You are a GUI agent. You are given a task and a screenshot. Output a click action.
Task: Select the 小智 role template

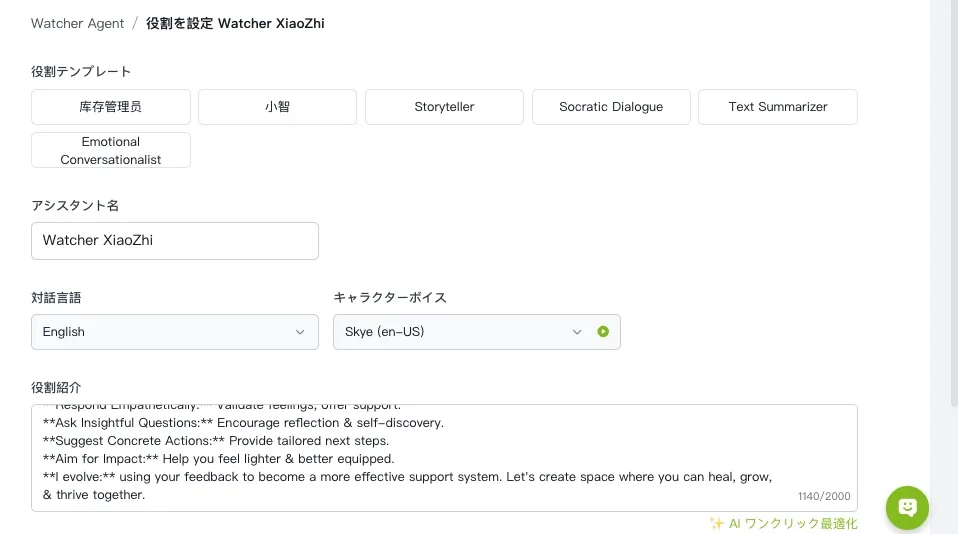click(x=277, y=107)
